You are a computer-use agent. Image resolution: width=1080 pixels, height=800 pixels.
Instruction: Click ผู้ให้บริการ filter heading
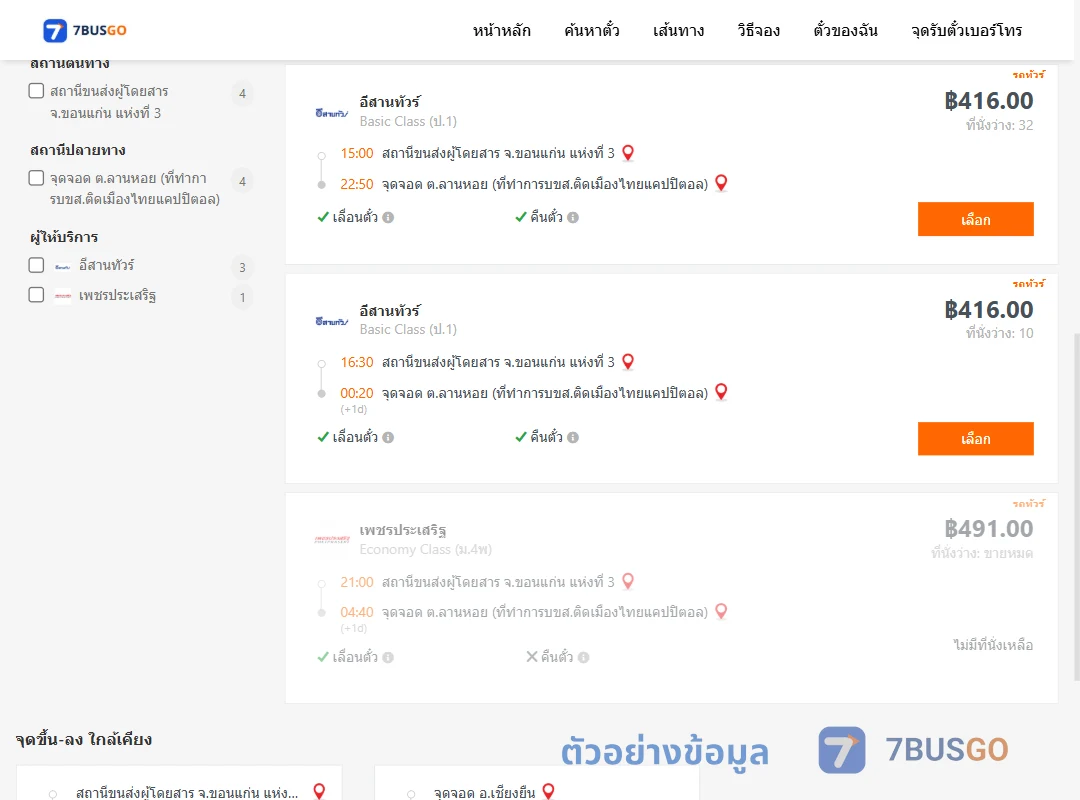[64, 237]
